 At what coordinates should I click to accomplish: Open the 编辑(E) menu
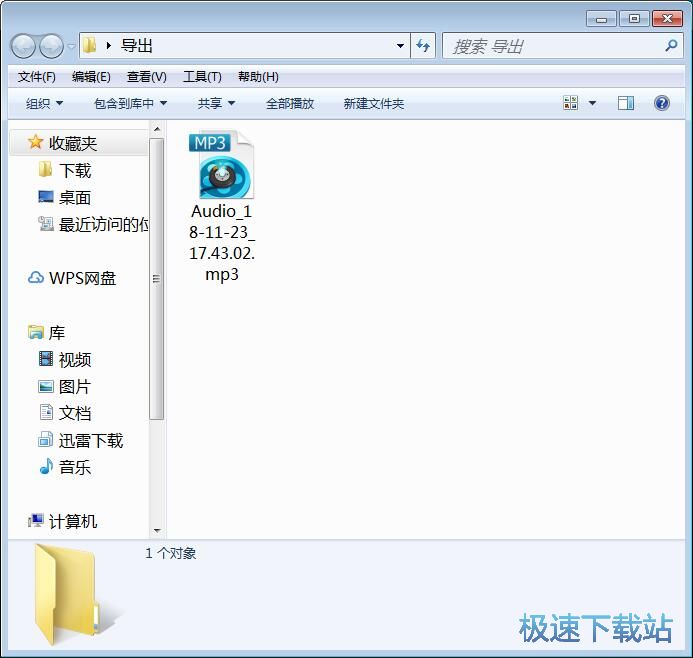point(91,77)
